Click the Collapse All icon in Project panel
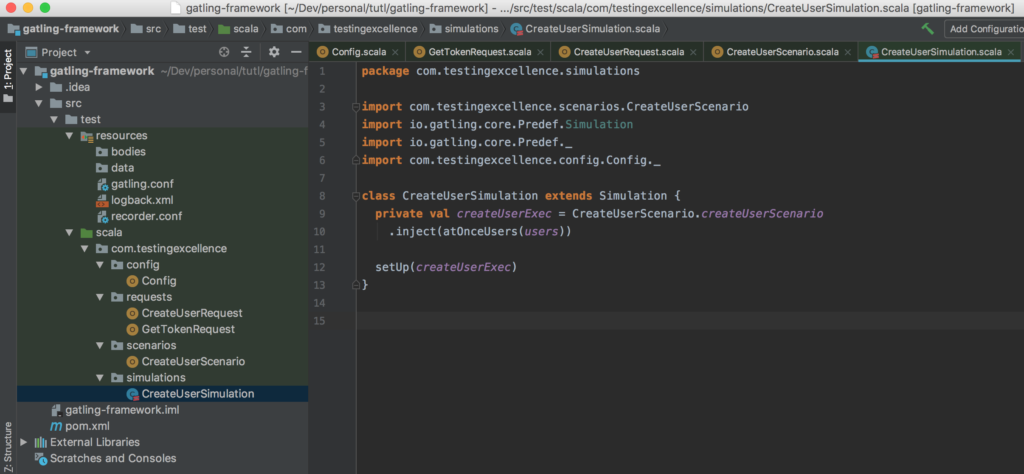1024x474 pixels. [246, 52]
